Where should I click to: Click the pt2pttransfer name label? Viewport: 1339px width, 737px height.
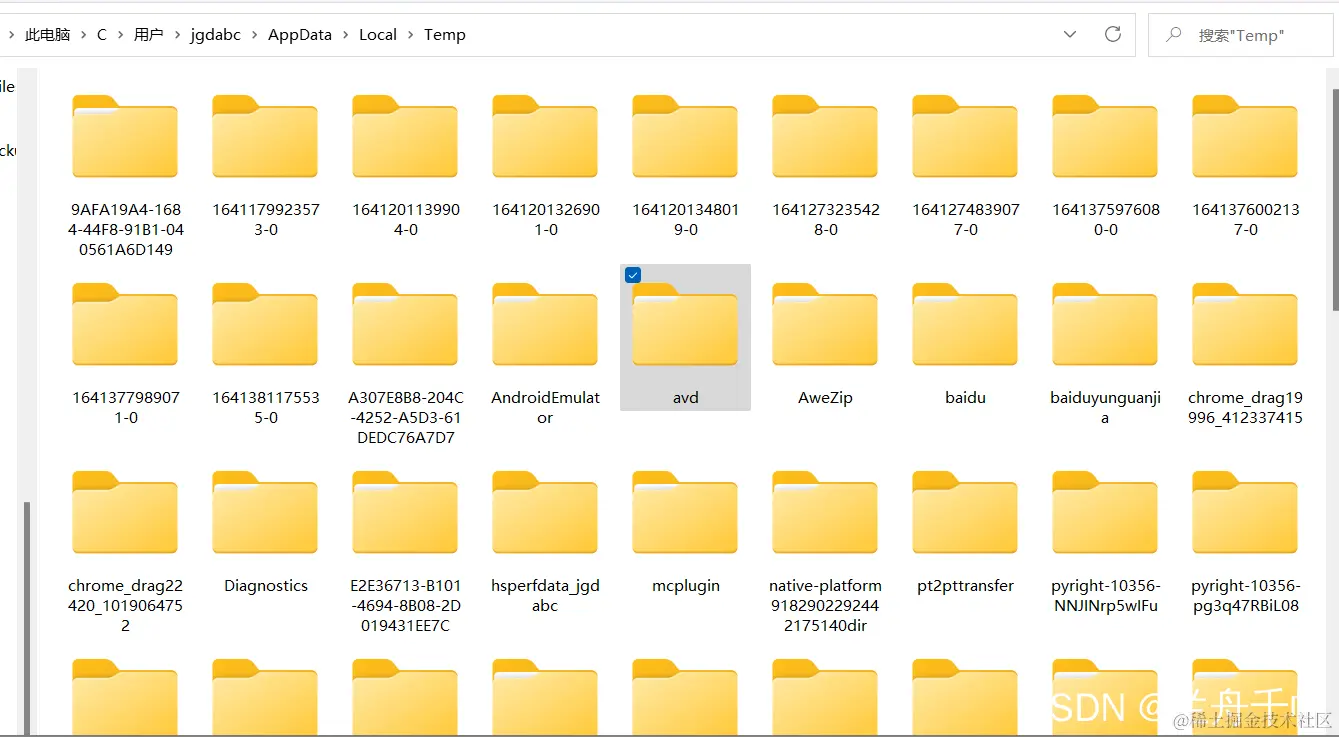click(965, 586)
